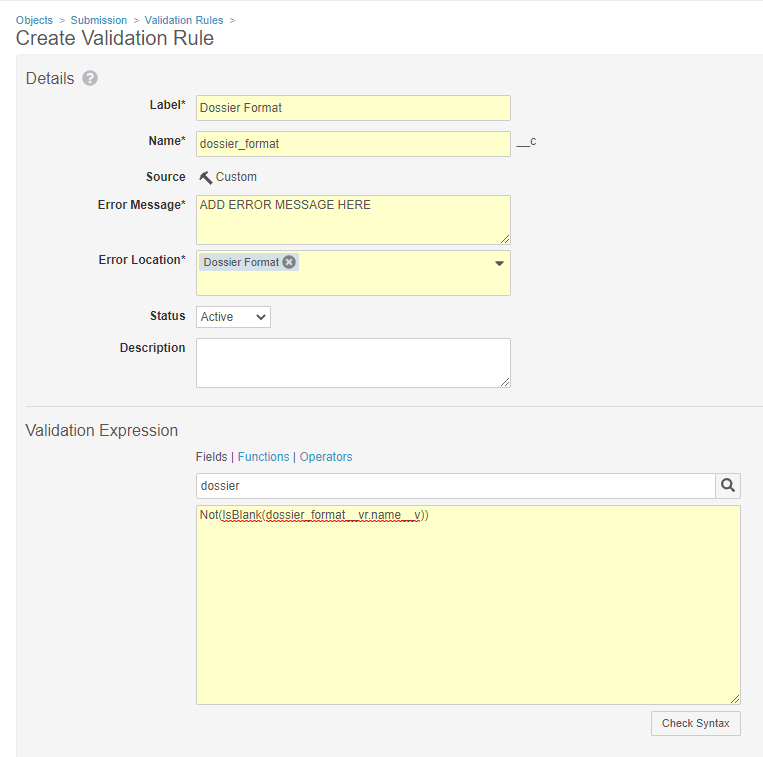
Task: Grab the expression editor's resize handle
Action: pos(735,699)
